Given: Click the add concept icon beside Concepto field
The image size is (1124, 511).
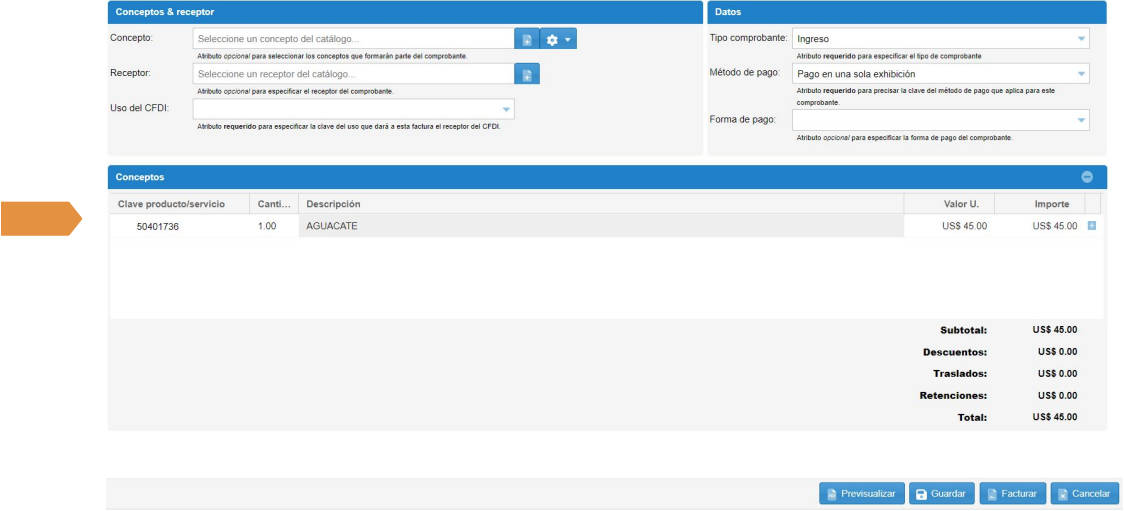Looking at the screenshot, I should [x=527, y=39].
